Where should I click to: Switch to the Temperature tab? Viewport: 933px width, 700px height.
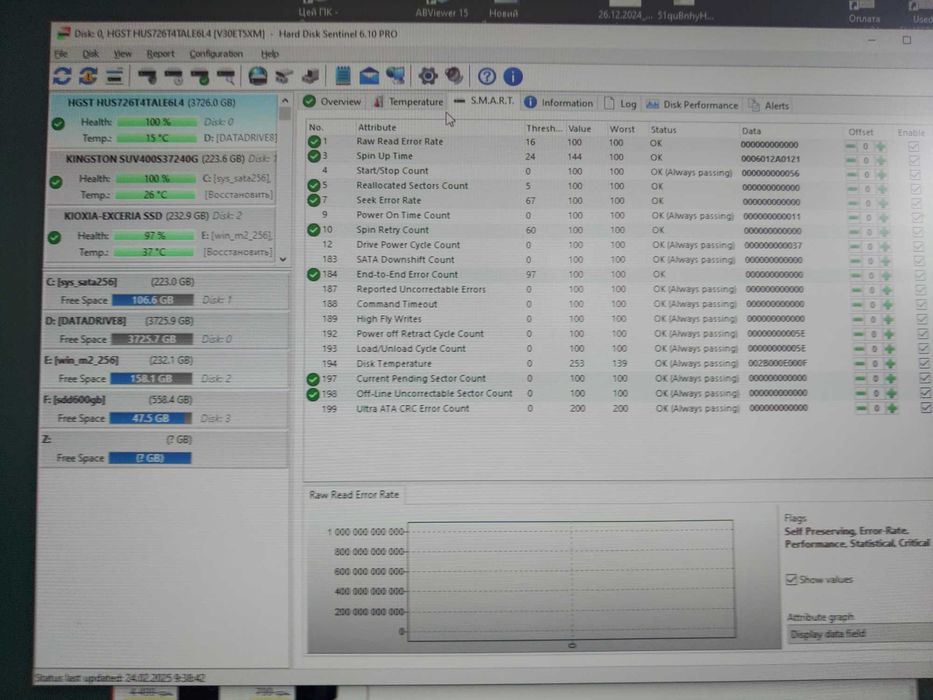point(409,102)
